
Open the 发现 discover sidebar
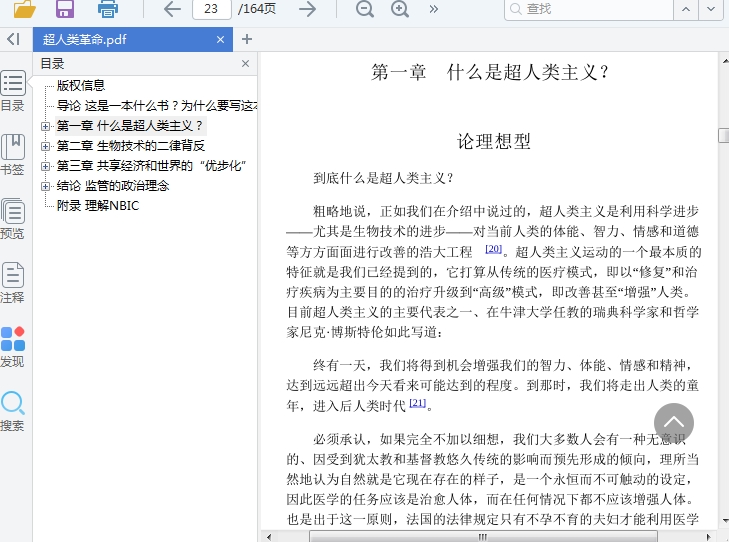[x=13, y=347]
